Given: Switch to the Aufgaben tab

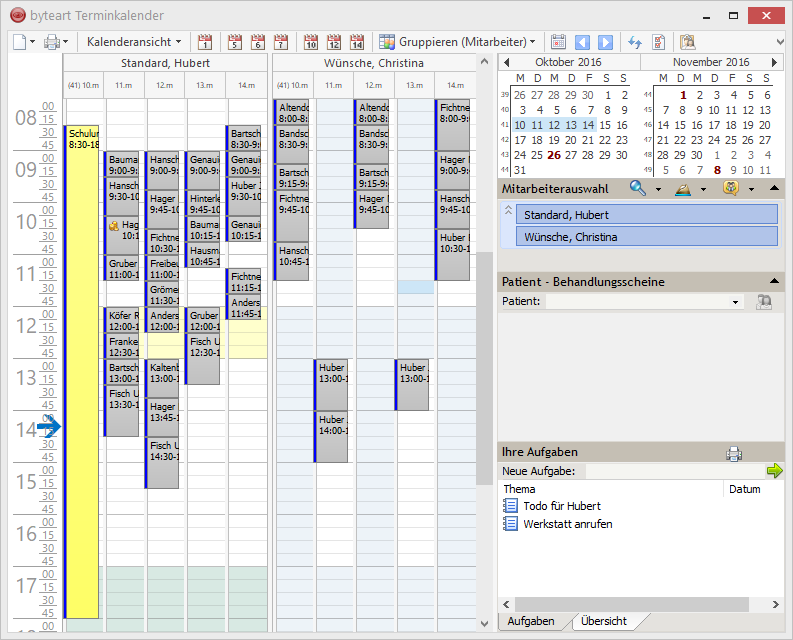Looking at the screenshot, I should pyautogui.click(x=531, y=621).
